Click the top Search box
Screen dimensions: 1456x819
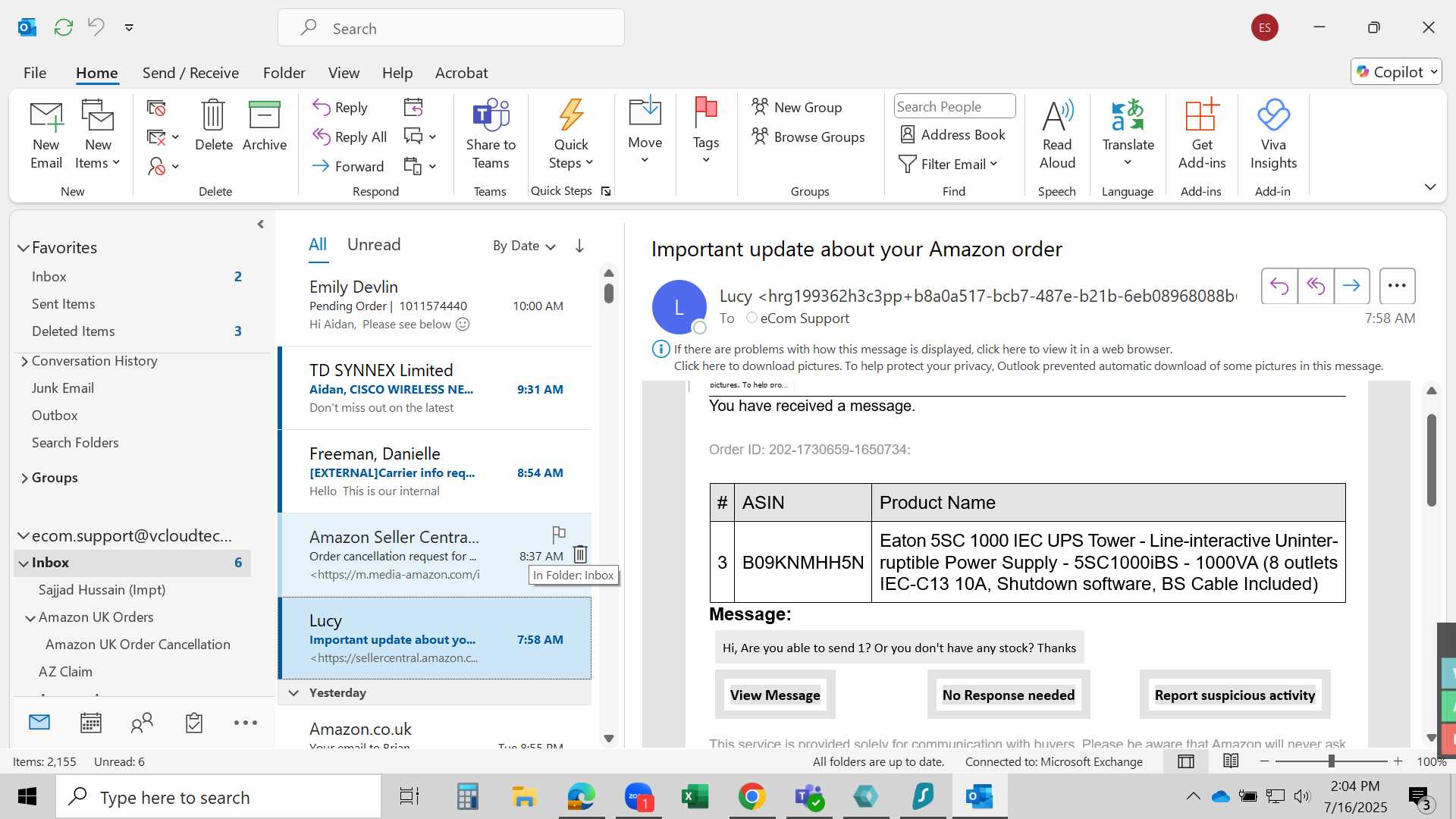[x=451, y=28]
